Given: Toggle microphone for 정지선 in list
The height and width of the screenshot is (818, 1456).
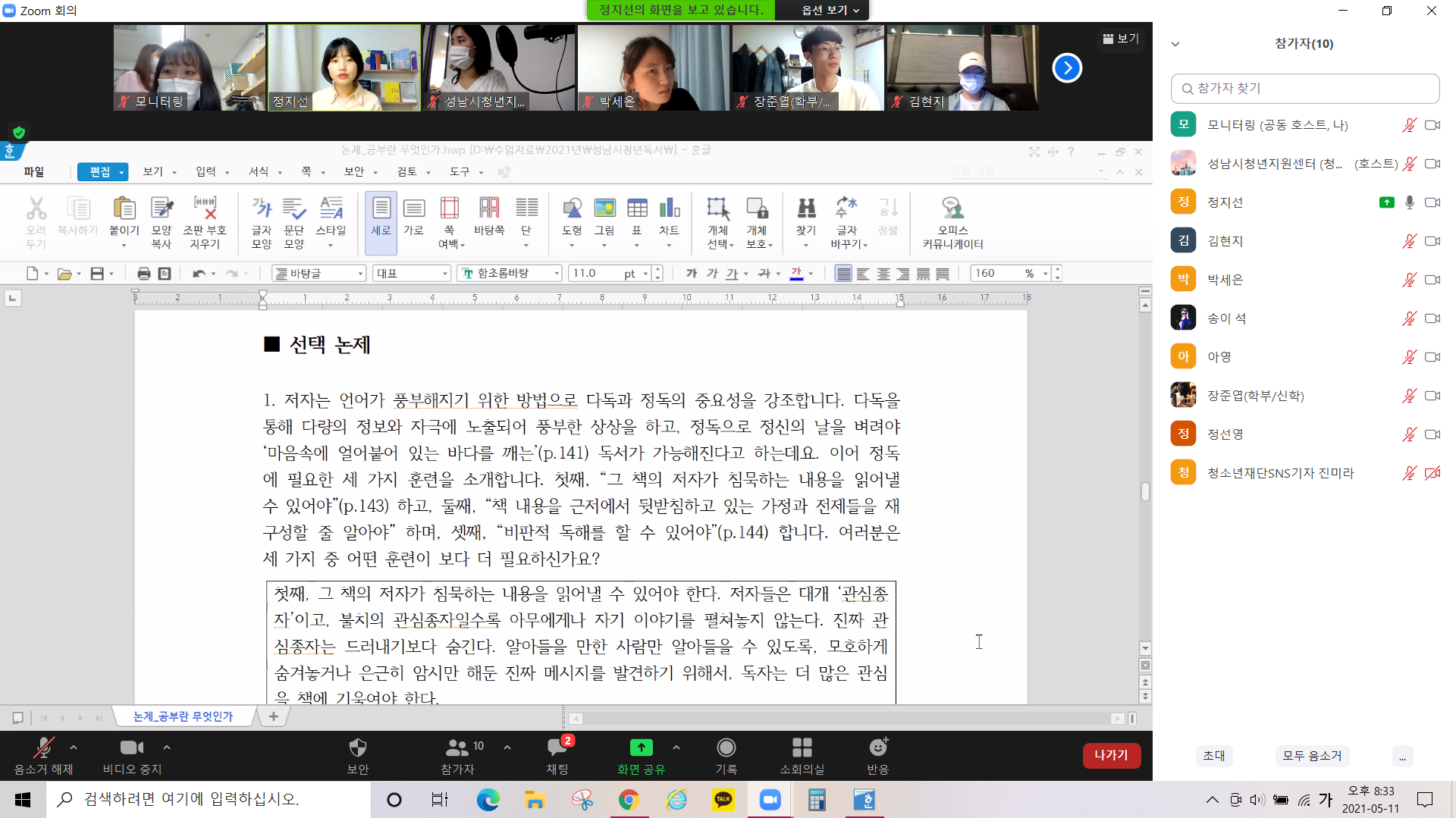Looking at the screenshot, I should click(1409, 202).
